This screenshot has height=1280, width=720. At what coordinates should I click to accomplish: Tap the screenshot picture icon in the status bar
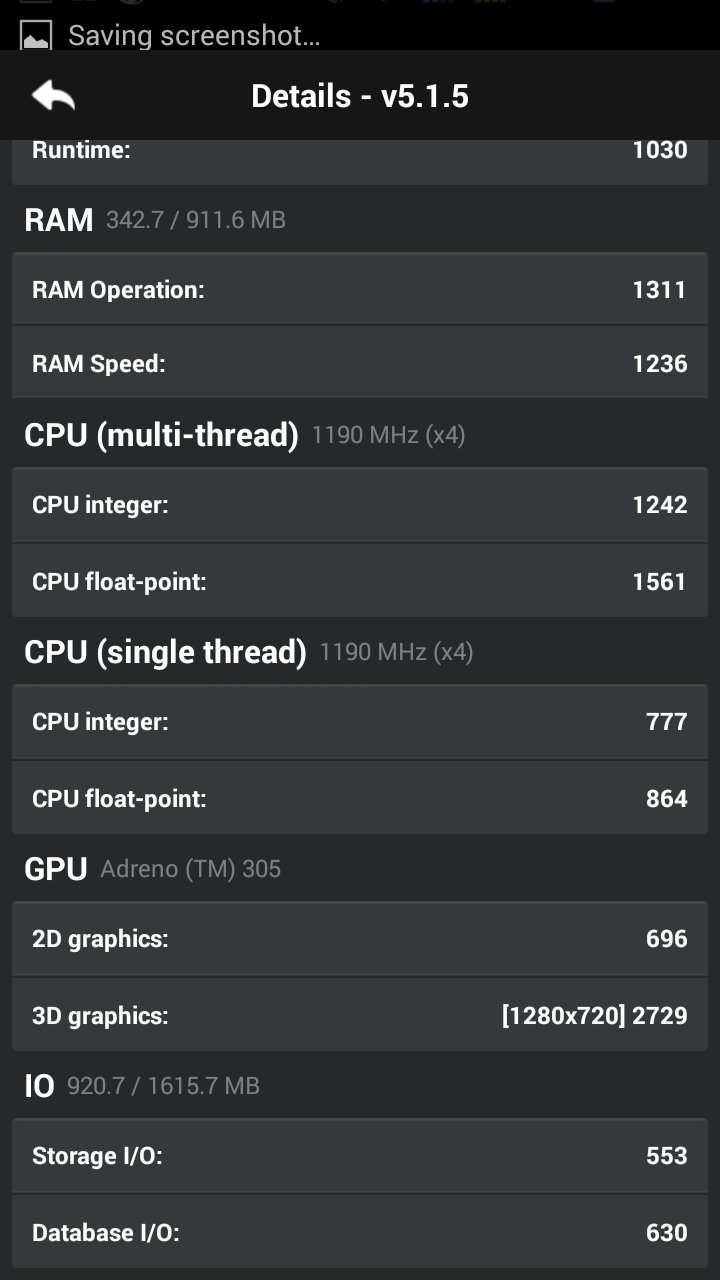(x=36, y=38)
